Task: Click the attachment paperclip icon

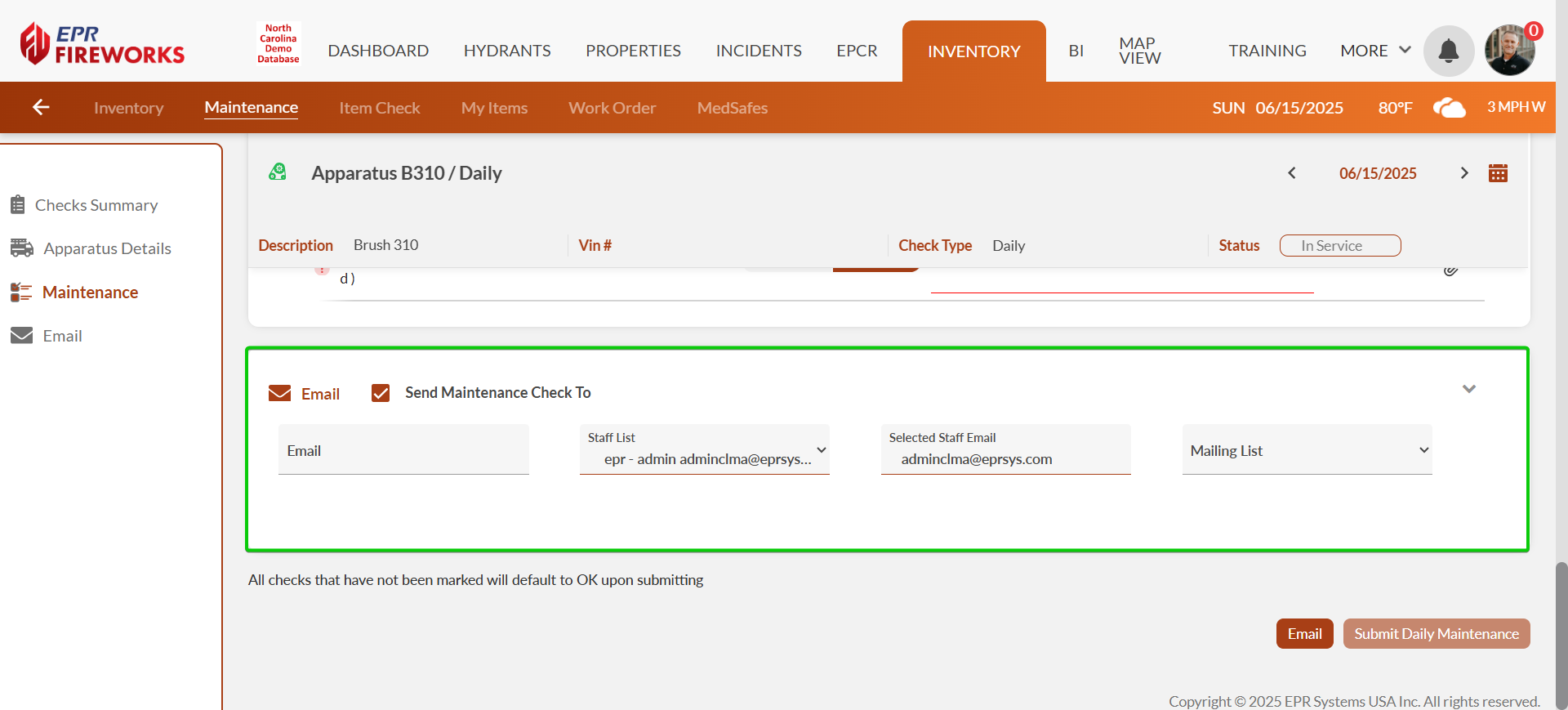Action: 1450,270
